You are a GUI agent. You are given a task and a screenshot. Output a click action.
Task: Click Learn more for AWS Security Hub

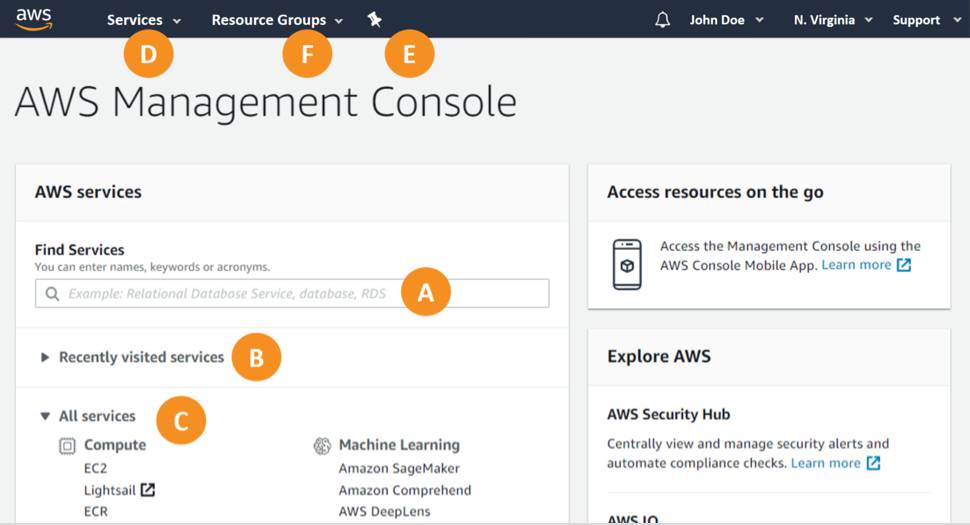coord(825,463)
